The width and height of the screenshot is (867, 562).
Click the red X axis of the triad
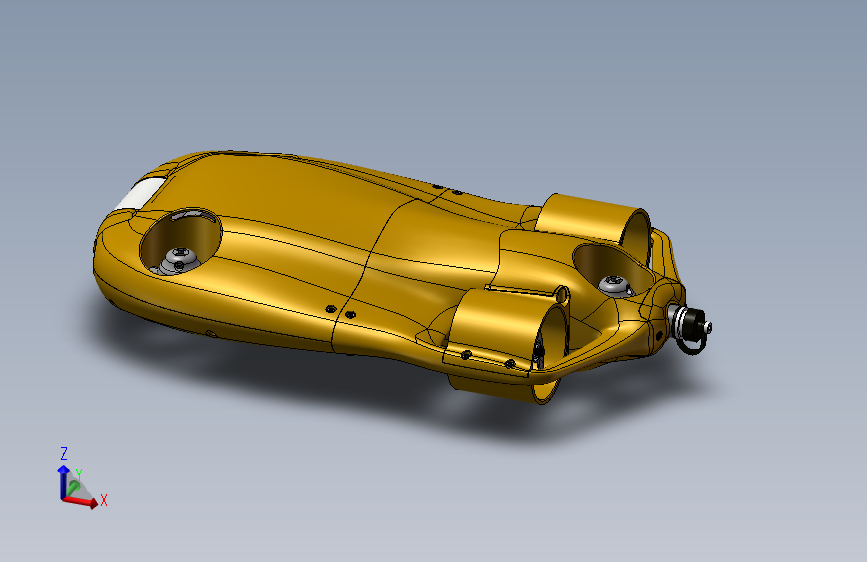(81, 501)
